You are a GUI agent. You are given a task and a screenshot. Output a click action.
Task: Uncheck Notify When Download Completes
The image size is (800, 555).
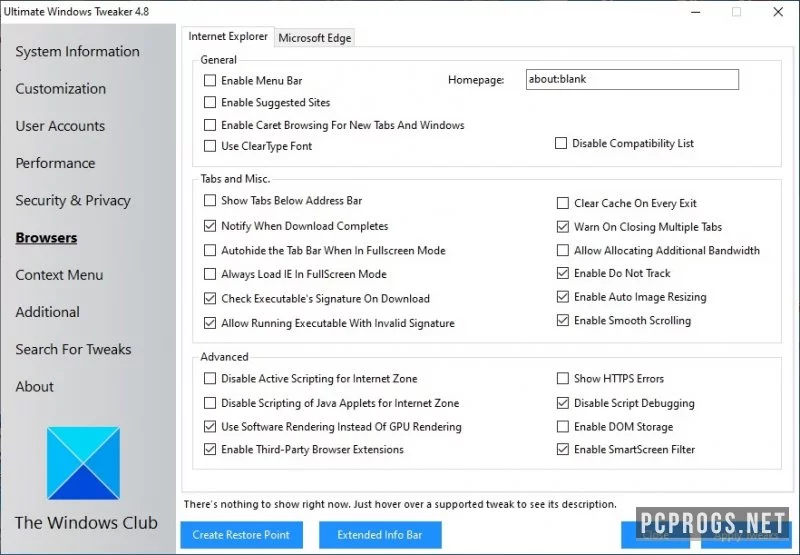pyautogui.click(x=210, y=225)
